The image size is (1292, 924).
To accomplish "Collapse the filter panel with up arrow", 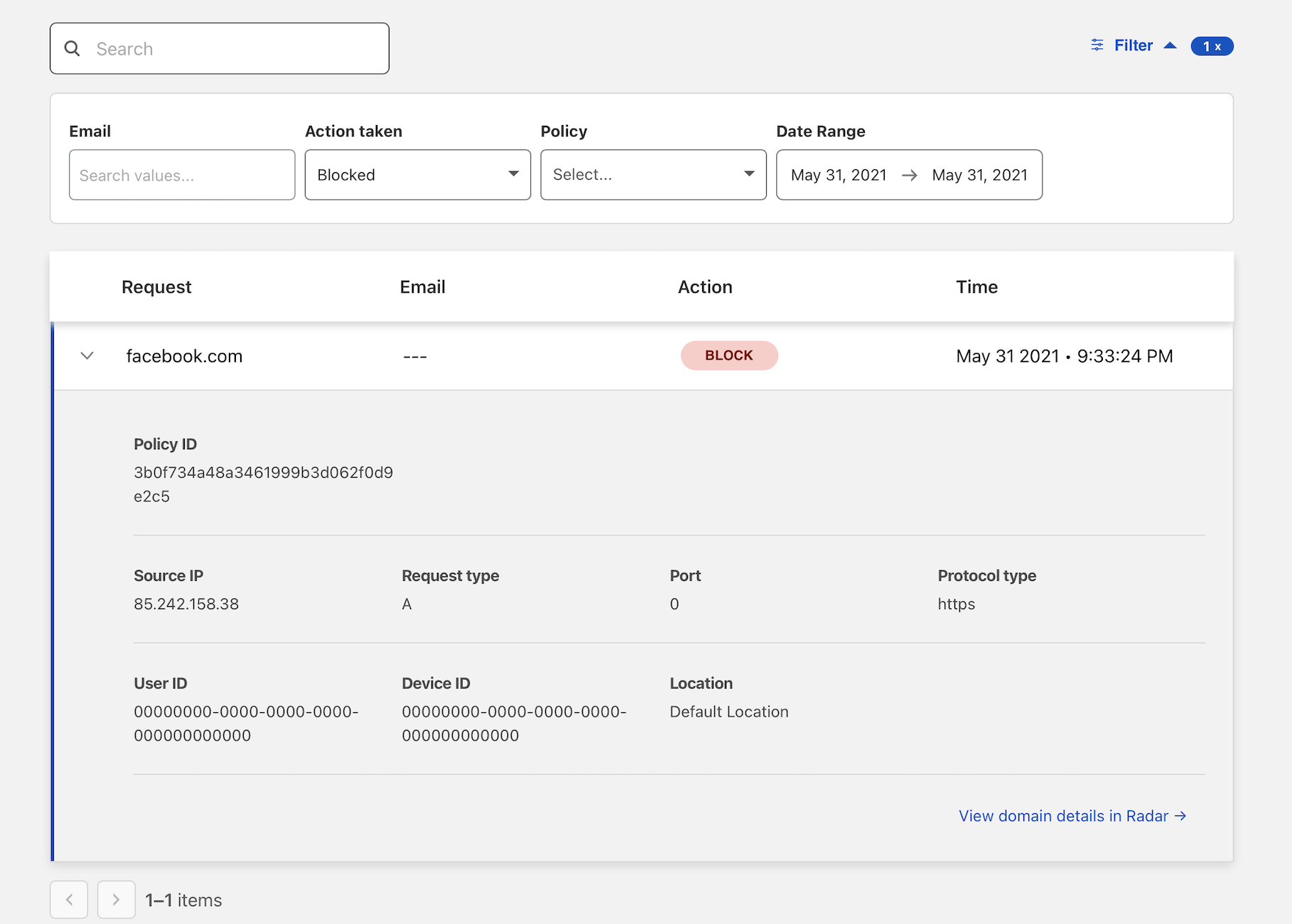I will [x=1170, y=45].
